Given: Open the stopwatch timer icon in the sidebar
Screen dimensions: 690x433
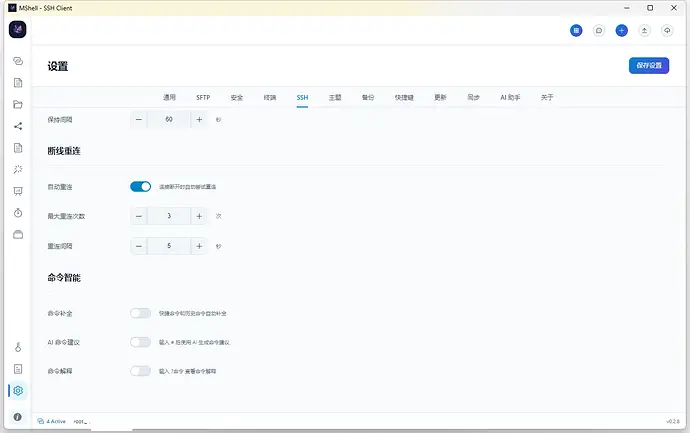Looking at the screenshot, I should tap(18, 213).
